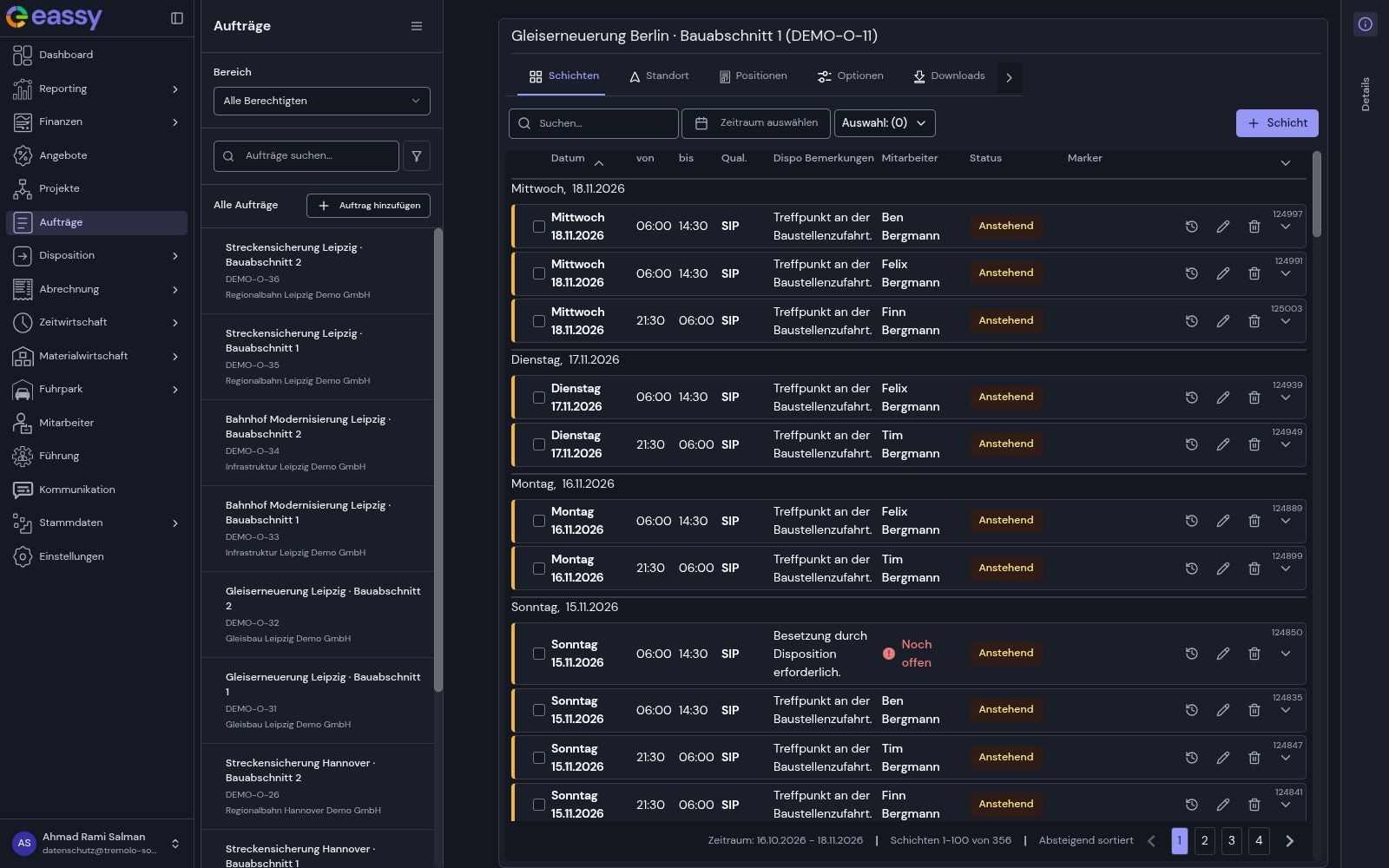The width and height of the screenshot is (1389, 868).
Task: Tick the checkbox for Ben Bergmann's 18.11.2026 shift
Action: pyautogui.click(x=539, y=227)
